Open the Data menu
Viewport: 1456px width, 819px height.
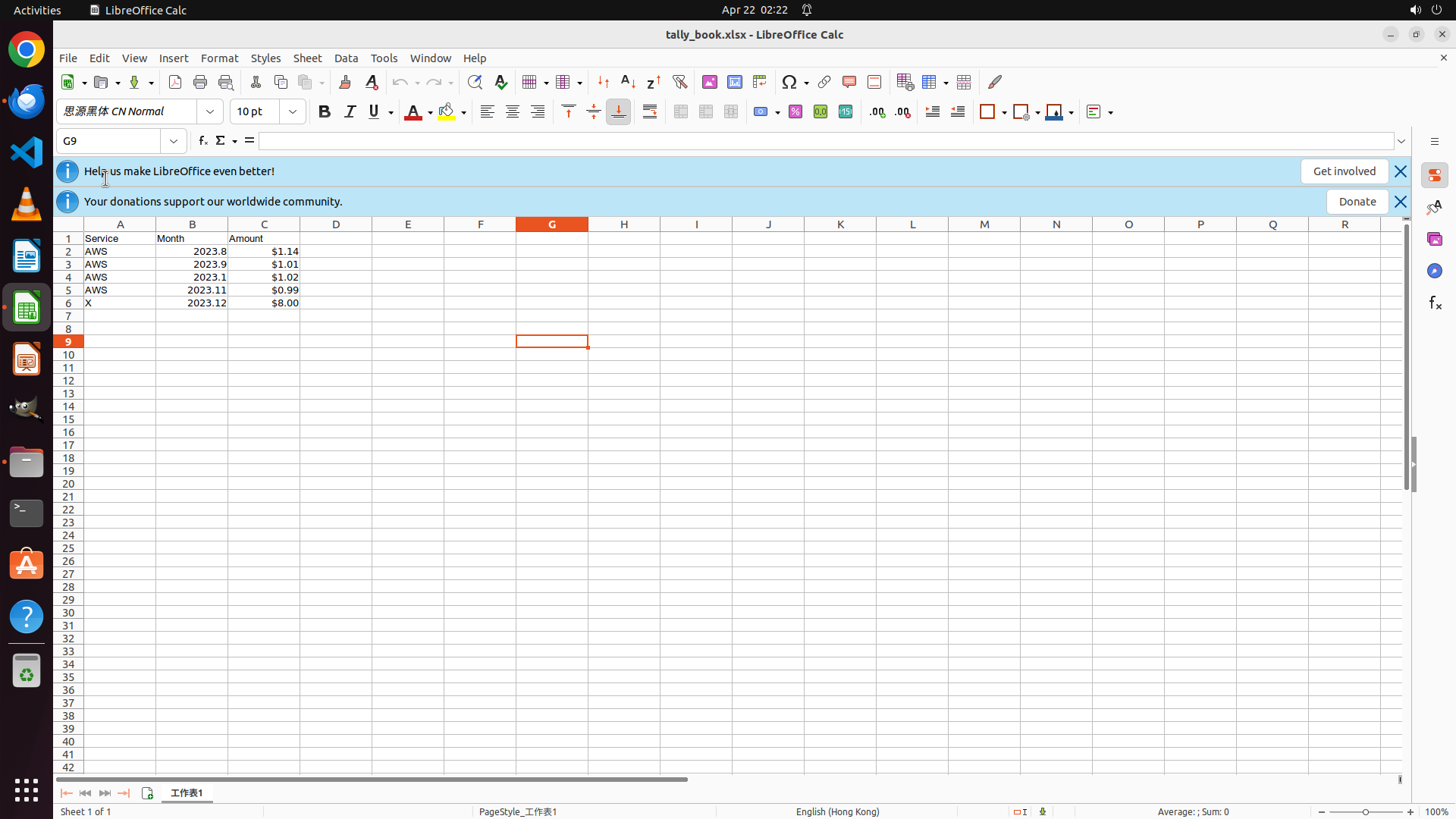tap(346, 58)
